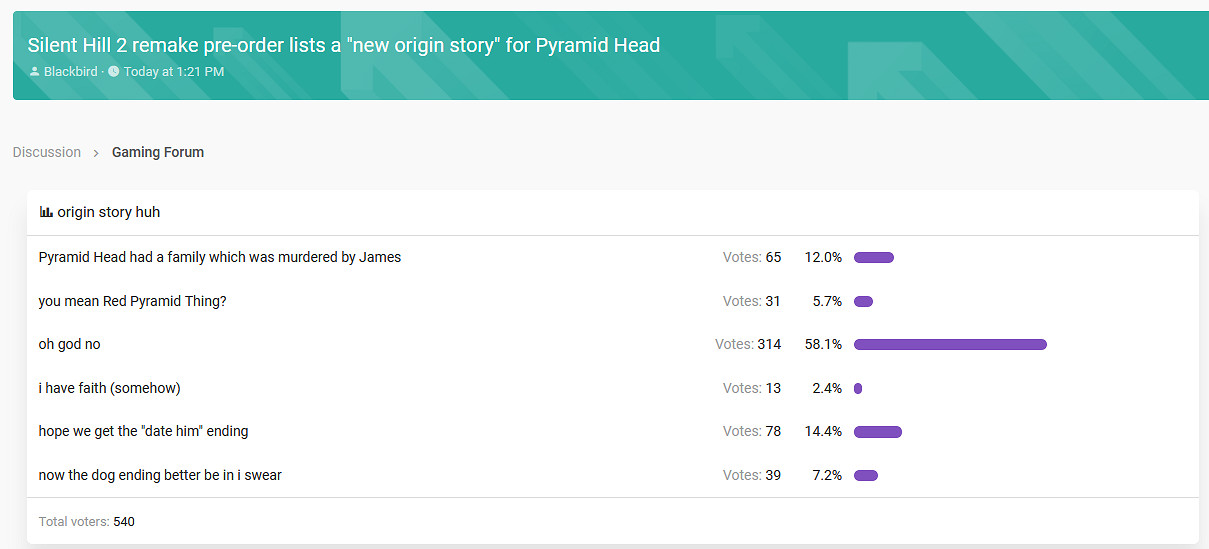Click the breadcrumb chevron after Discussion
The image size is (1209, 549).
[96, 153]
